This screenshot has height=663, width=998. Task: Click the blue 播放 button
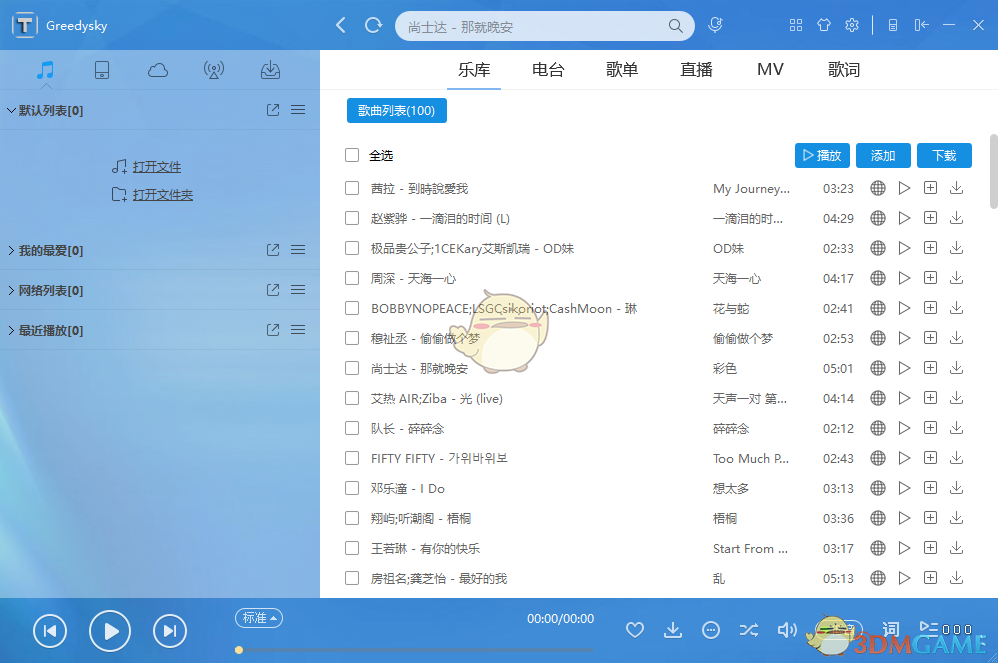822,155
